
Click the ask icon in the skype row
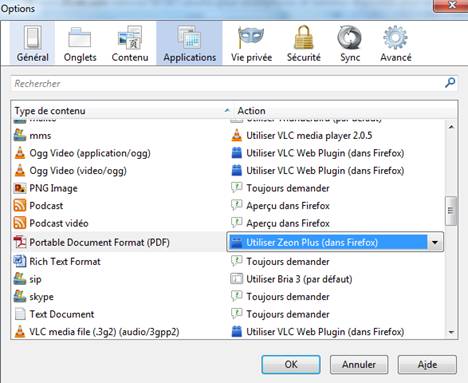click(236, 296)
